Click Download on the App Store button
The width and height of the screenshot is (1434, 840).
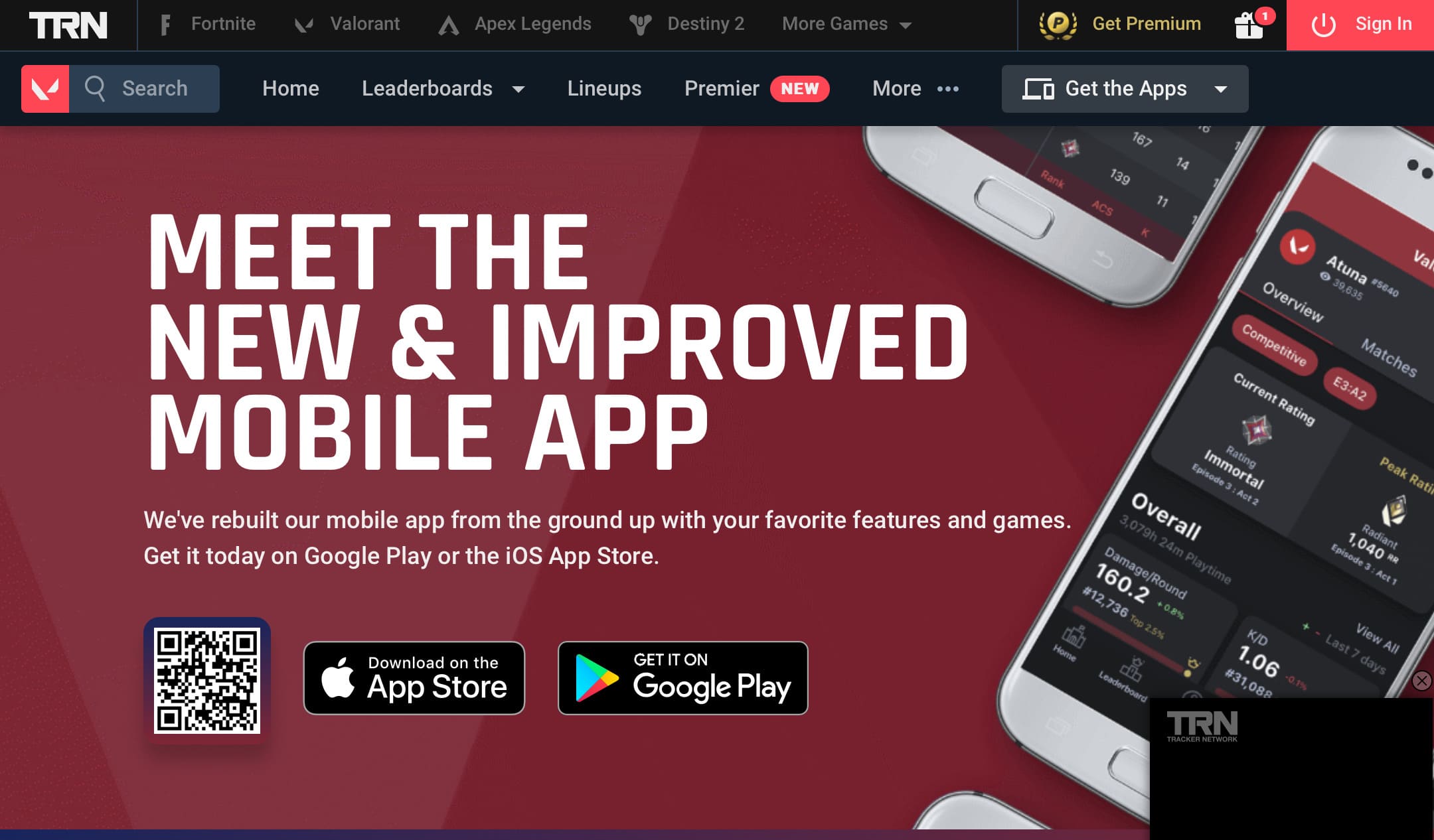point(416,678)
